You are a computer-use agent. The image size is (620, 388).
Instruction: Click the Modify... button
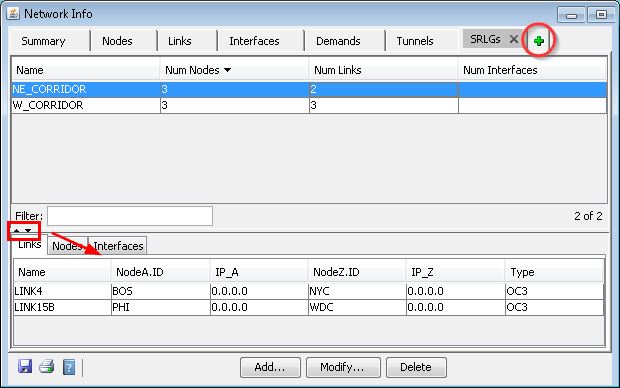(x=343, y=367)
